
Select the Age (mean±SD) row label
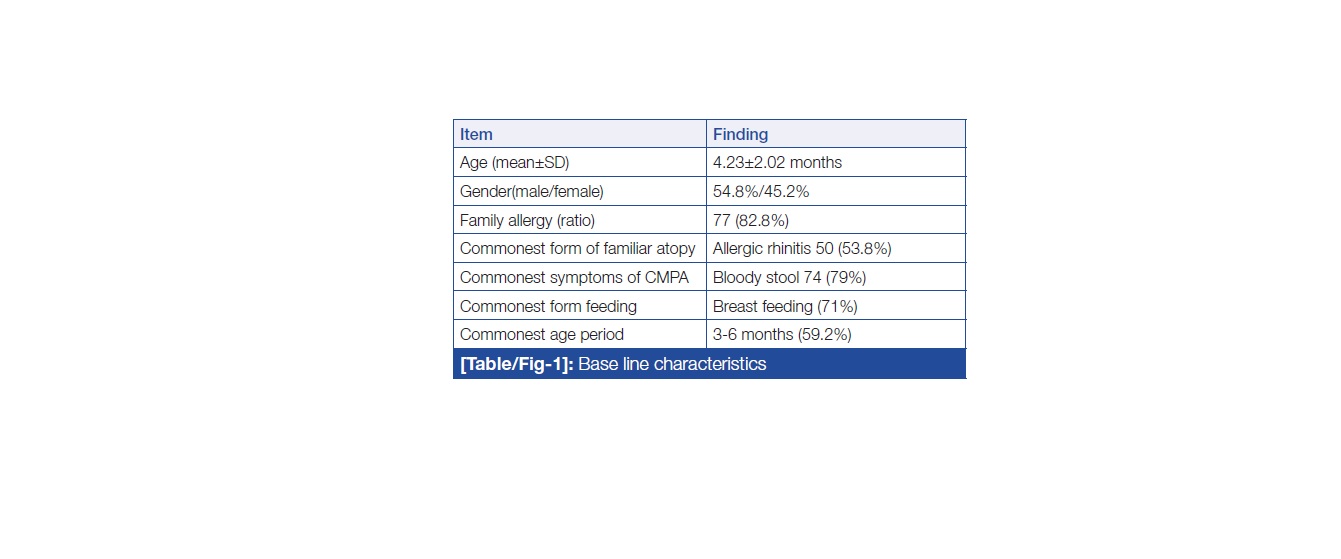tap(514, 162)
